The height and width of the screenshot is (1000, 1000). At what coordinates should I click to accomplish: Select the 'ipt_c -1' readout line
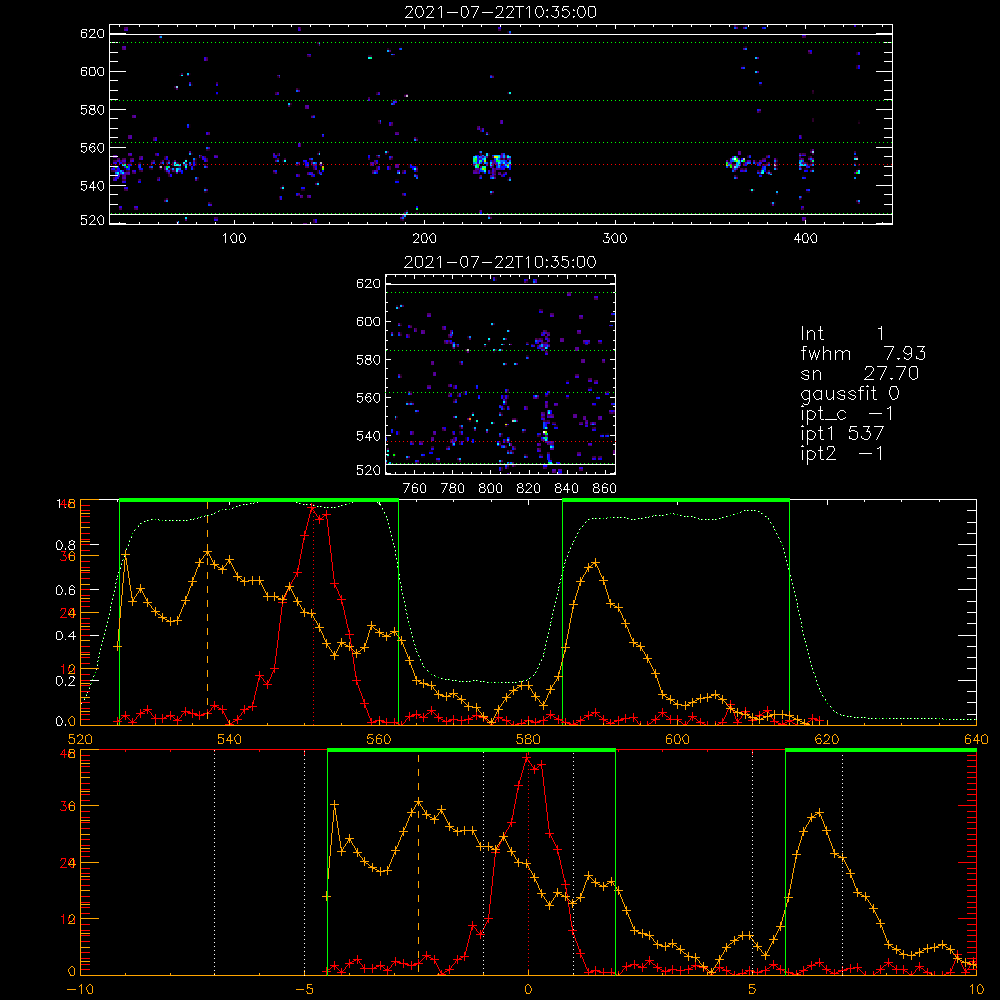click(x=847, y=414)
